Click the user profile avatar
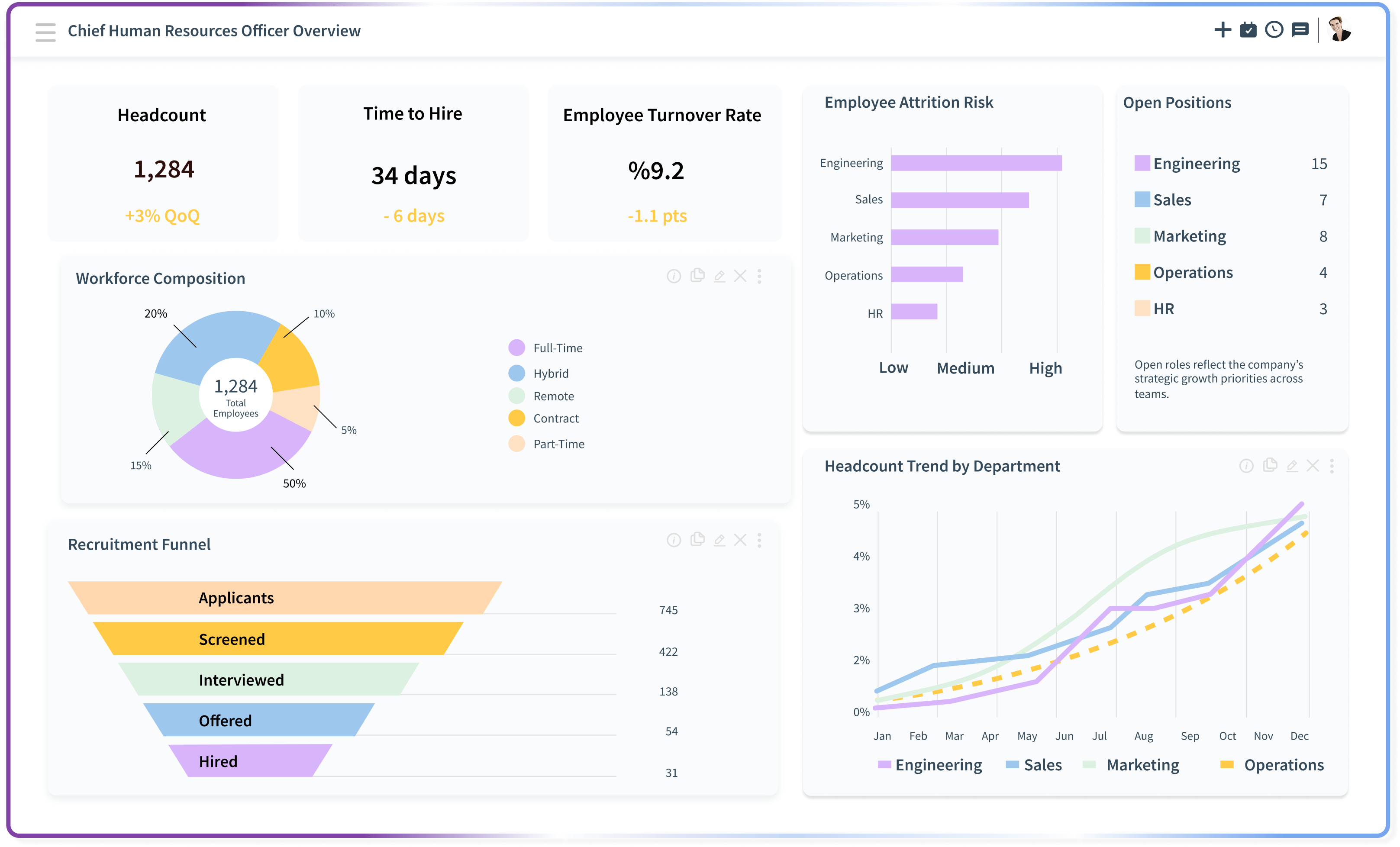The width and height of the screenshot is (1400, 847). (1339, 29)
